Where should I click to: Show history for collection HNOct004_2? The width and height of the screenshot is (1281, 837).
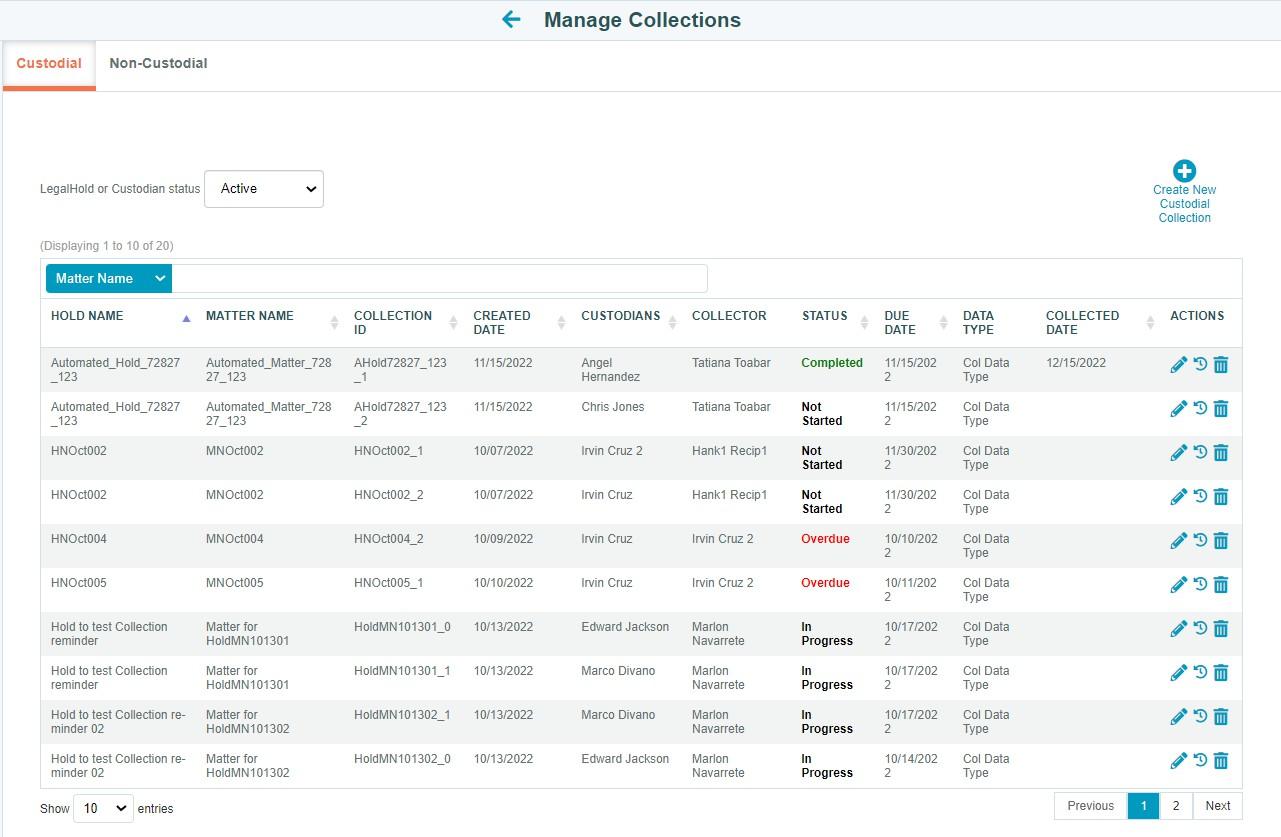pyautogui.click(x=1200, y=541)
